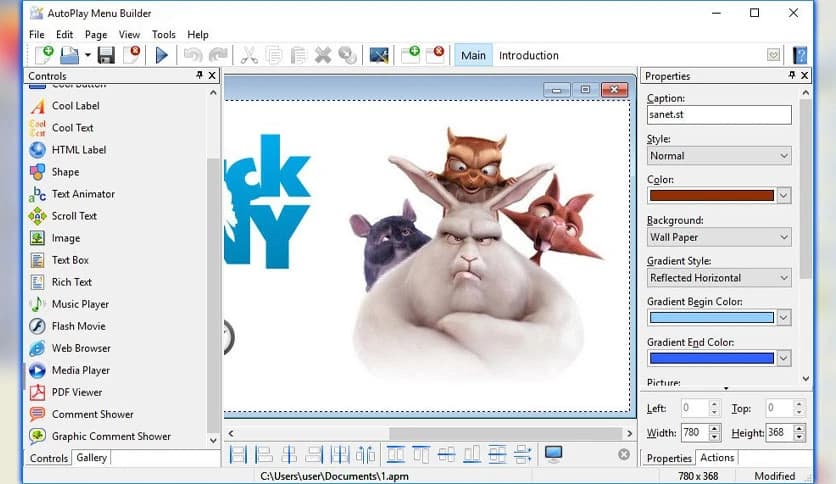Open the Page menu
836x484 pixels.
[x=96, y=35]
